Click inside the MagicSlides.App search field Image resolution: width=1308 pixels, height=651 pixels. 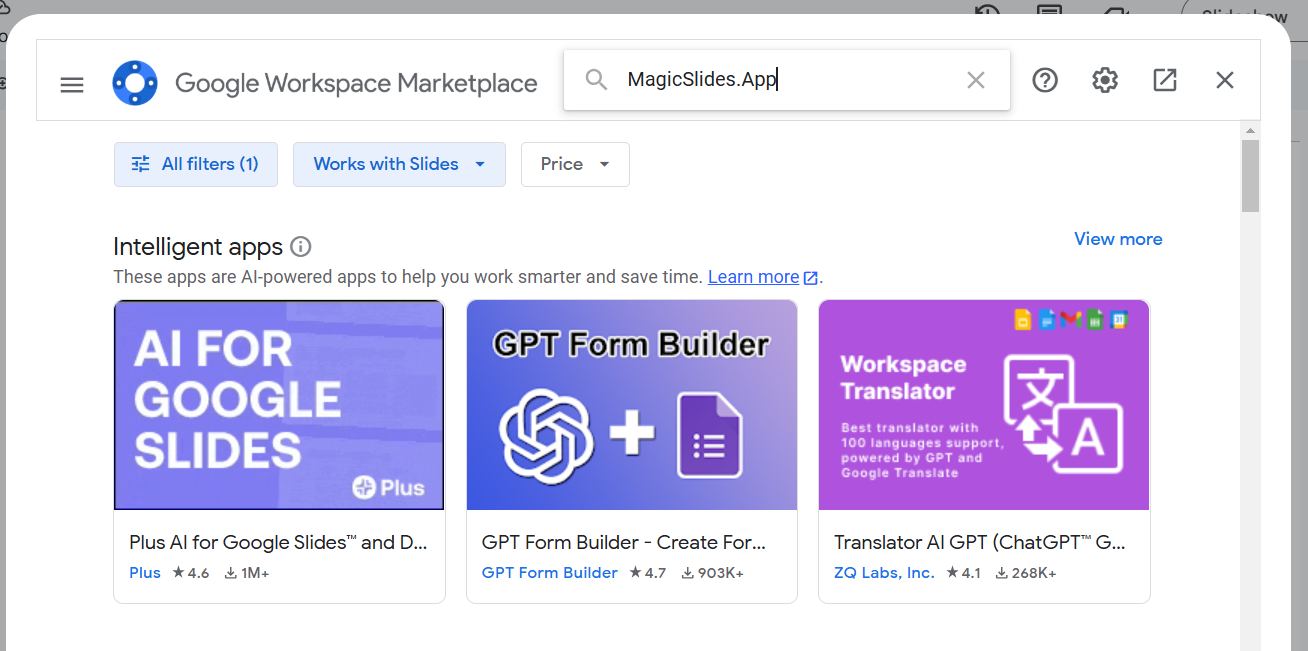pyautogui.click(x=780, y=80)
